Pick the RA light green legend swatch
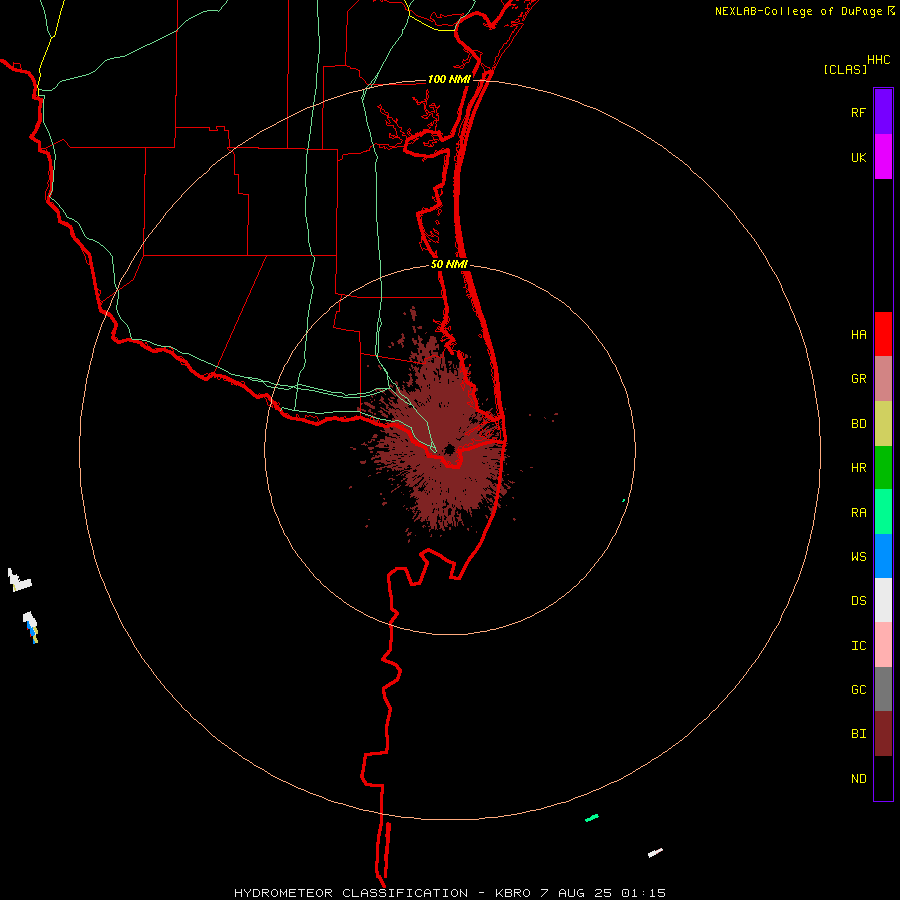 883,512
